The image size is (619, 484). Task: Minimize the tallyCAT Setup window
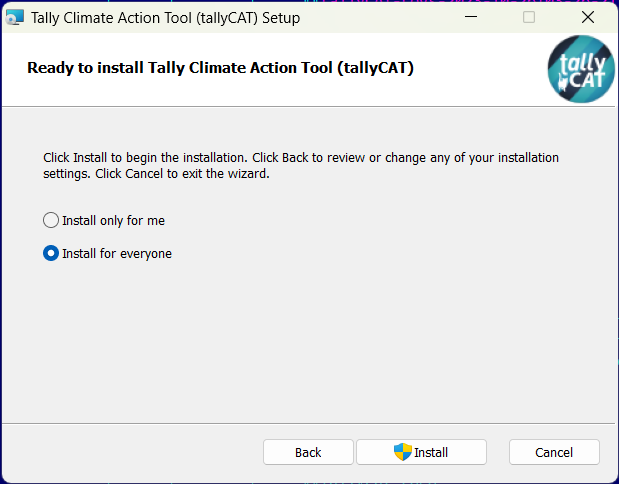point(470,17)
